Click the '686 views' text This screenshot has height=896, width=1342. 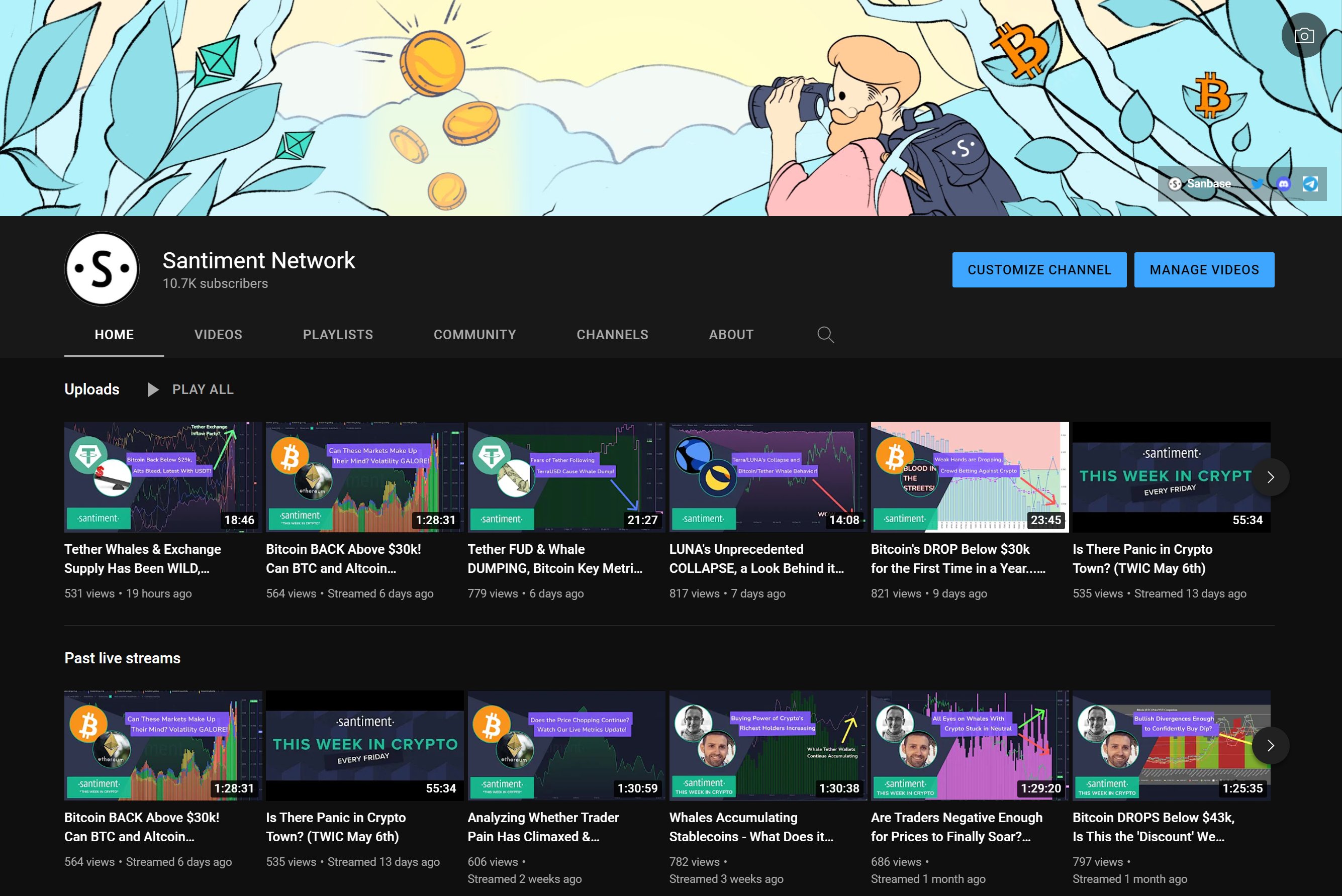point(896,862)
